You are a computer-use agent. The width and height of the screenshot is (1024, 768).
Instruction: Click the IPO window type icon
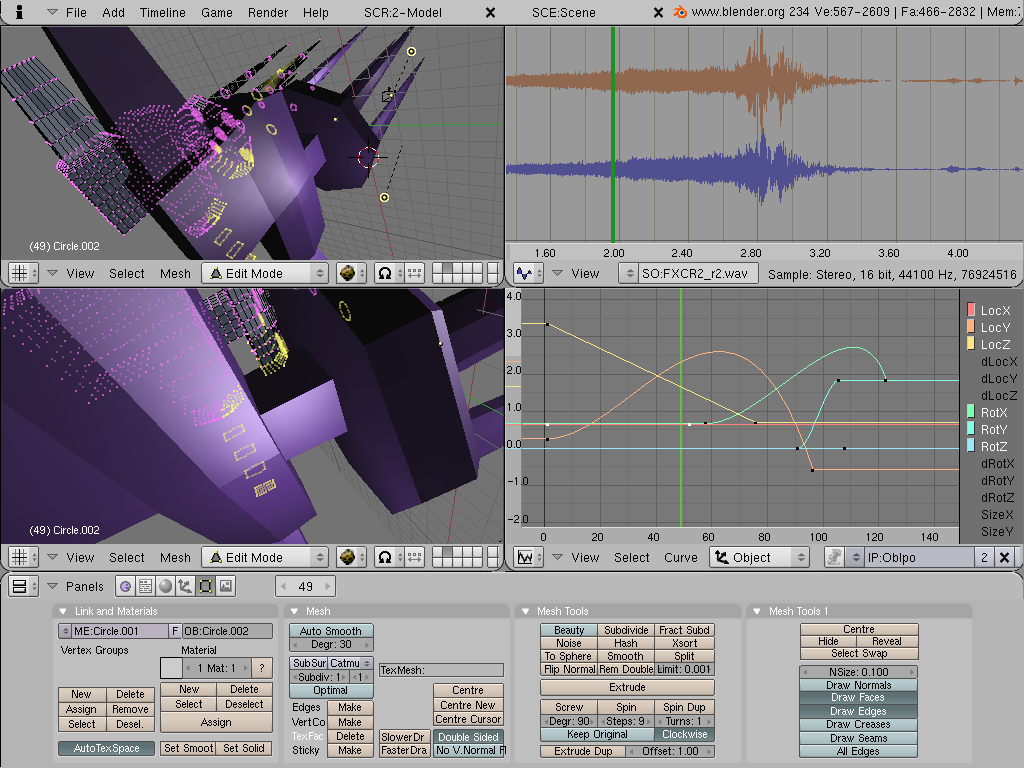click(524, 557)
